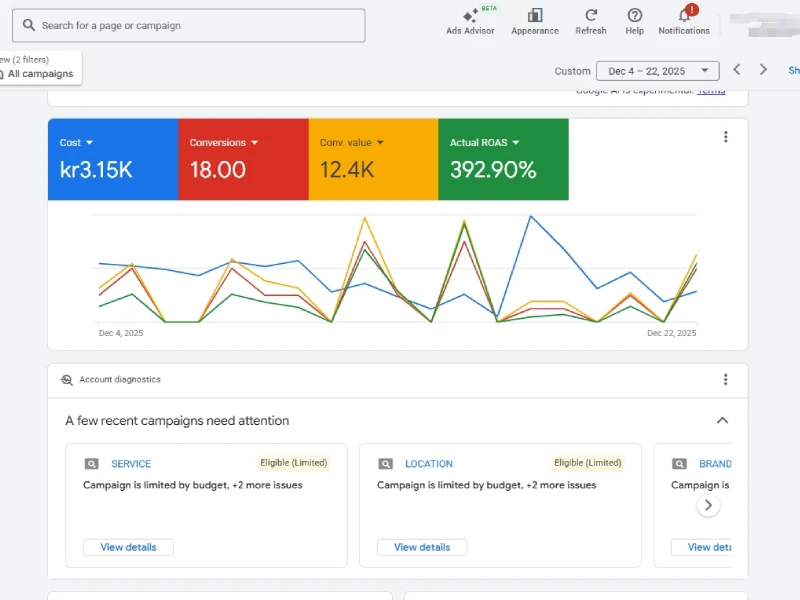This screenshot has height=600, width=800.
Task: Go to the previous date range
Action: click(737, 70)
